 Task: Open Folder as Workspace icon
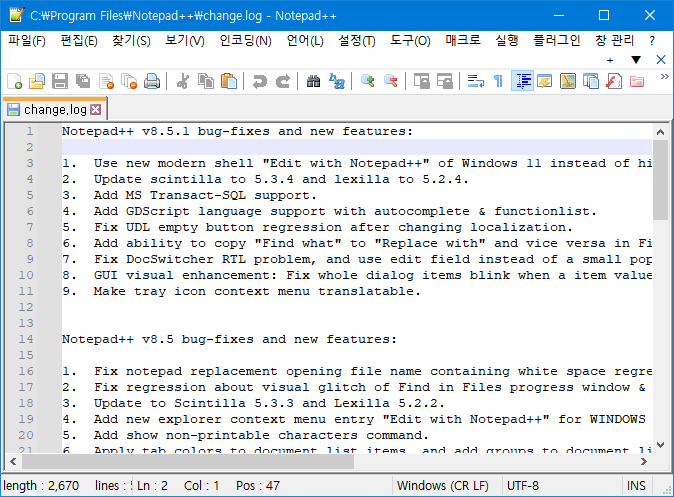pyautogui.click(x=637, y=81)
